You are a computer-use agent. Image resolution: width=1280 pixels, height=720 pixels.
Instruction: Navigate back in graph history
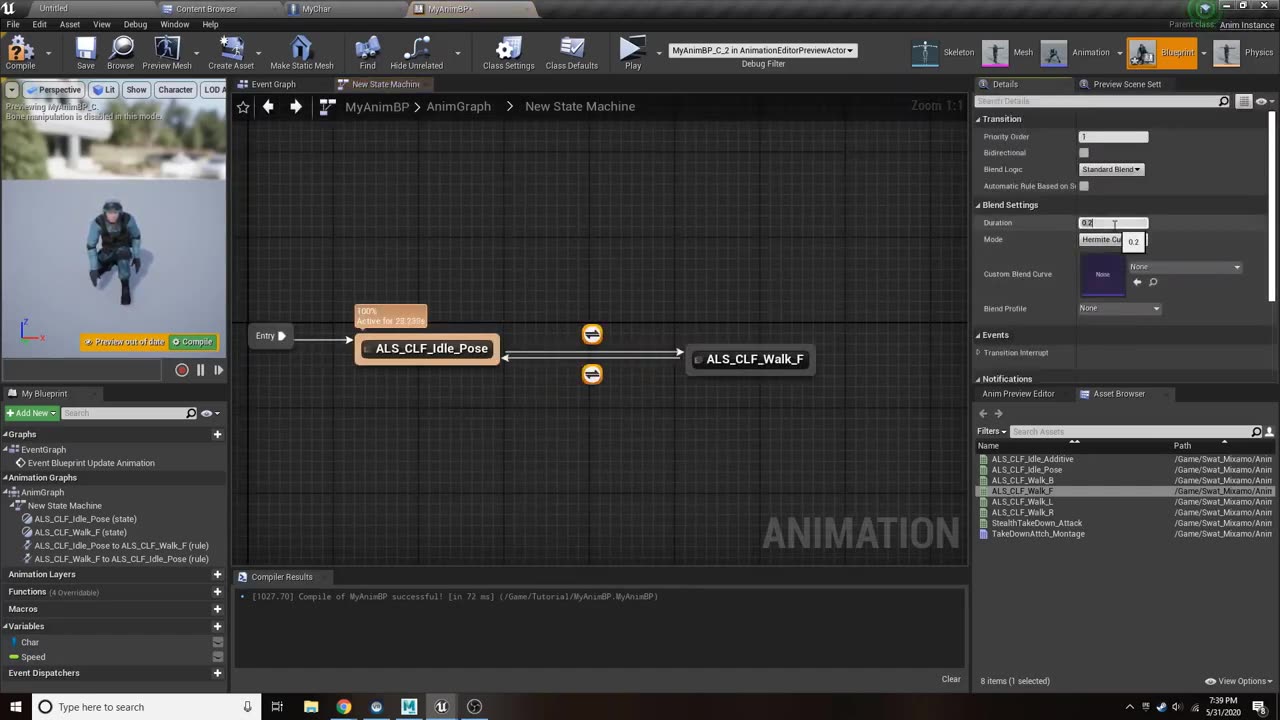[x=268, y=106]
